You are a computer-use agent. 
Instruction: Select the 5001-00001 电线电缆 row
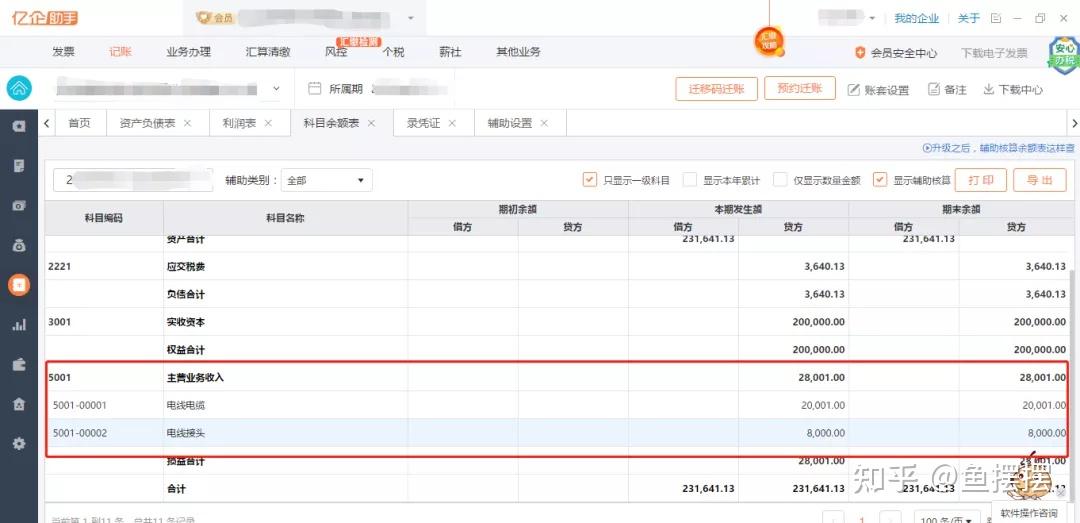pos(557,405)
